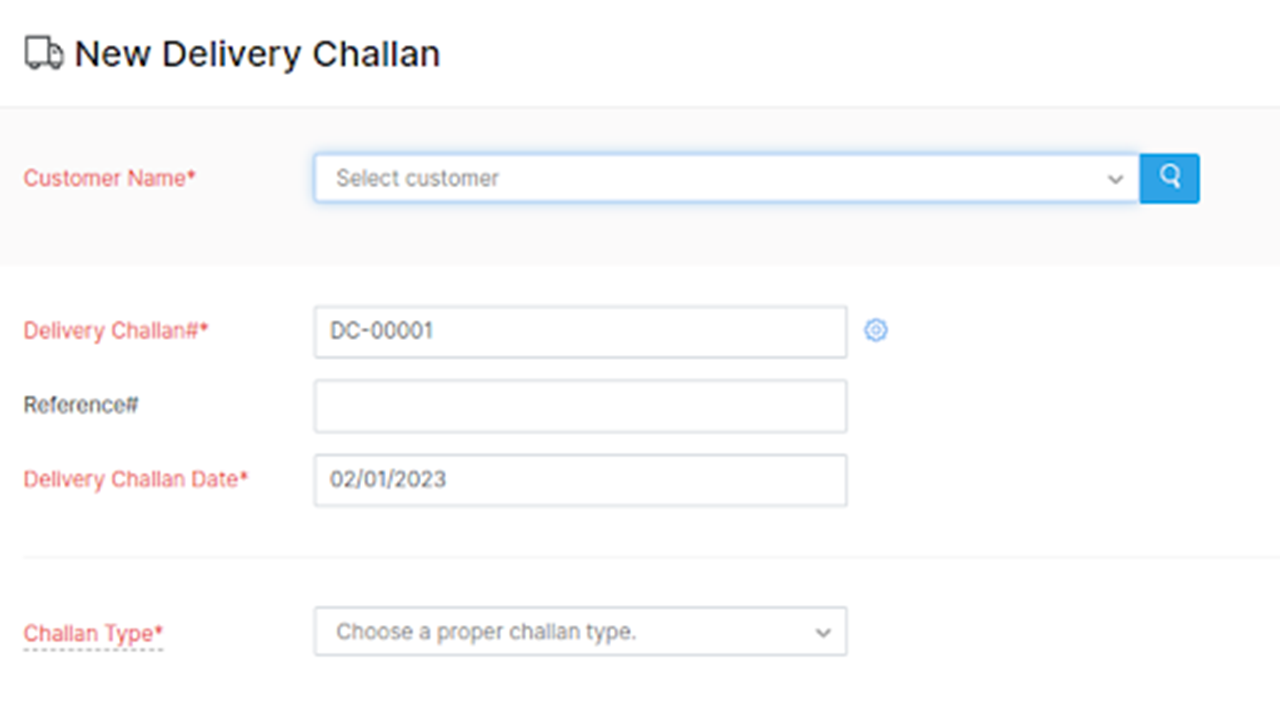The height and width of the screenshot is (720, 1280).
Task: Click the Reference# label
Action: tap(81, 405)
